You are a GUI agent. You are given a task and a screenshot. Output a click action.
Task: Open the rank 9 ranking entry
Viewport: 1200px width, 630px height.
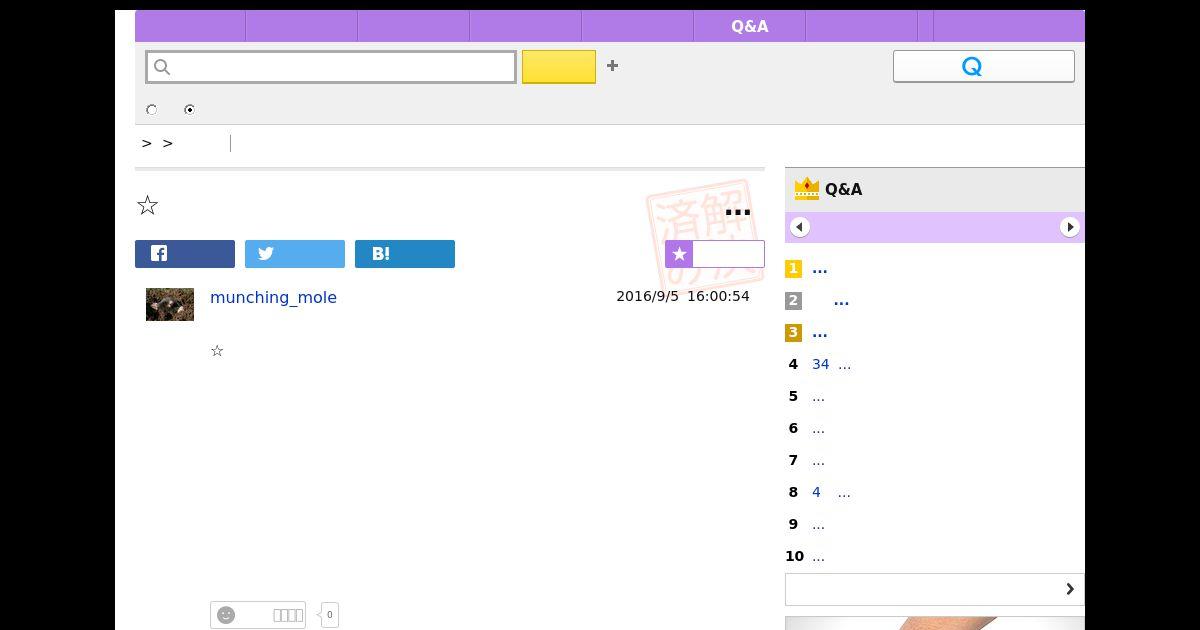click(x=818, y=524)
